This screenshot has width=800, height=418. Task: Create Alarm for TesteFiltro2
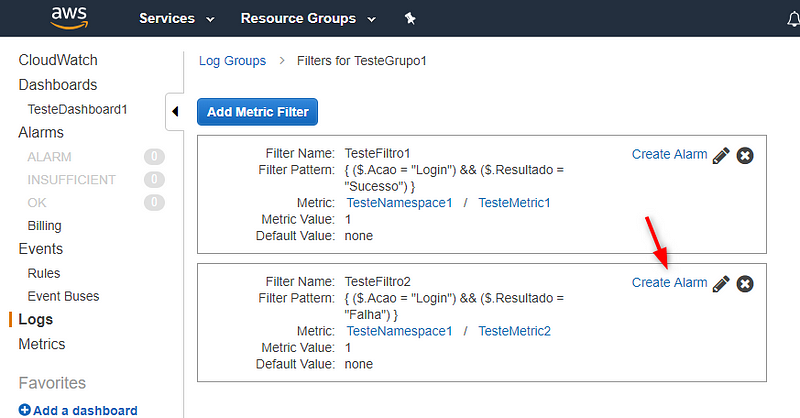669,282
